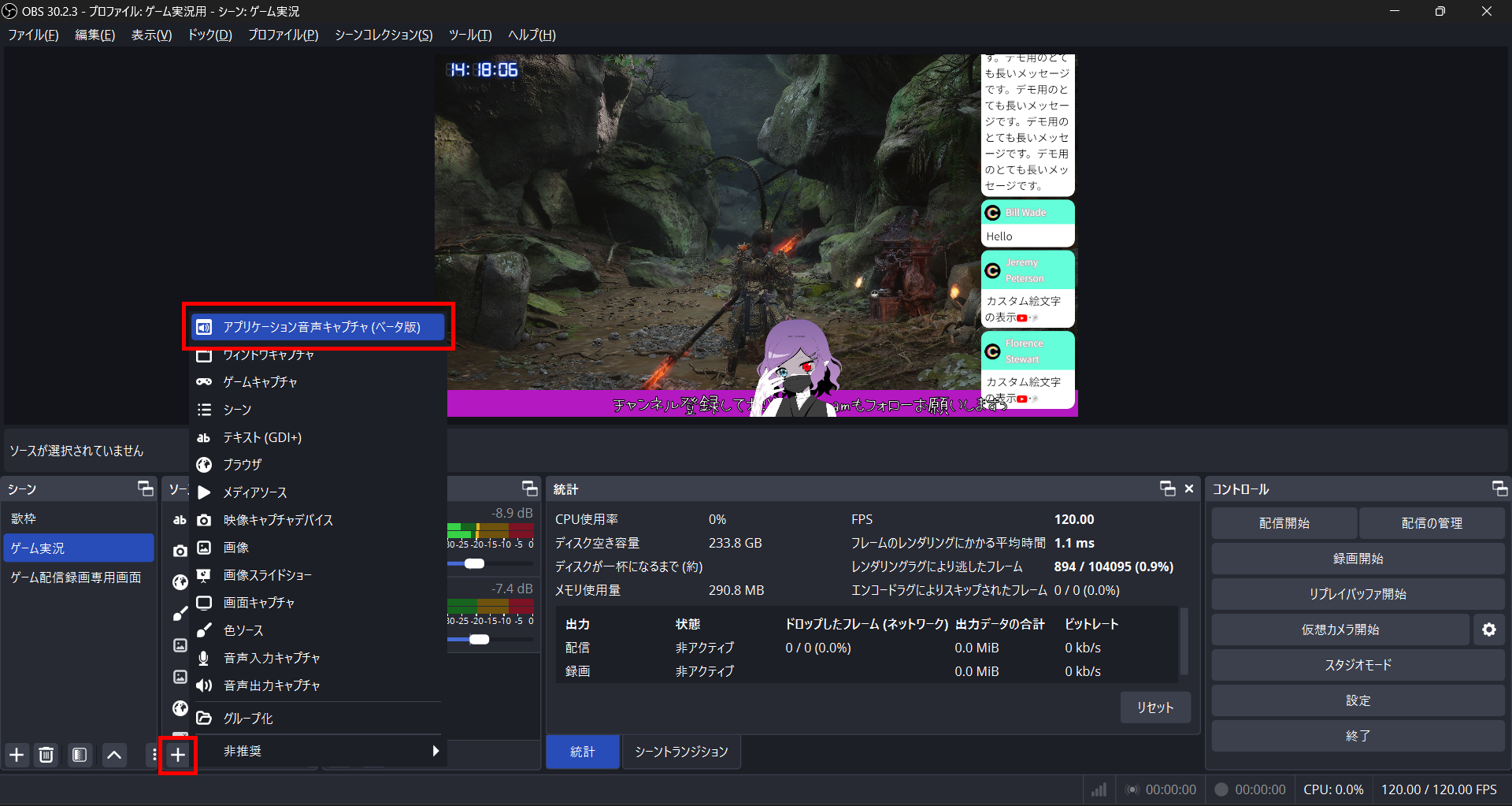1512x806 pixels.
Task: Click 終了 to exit OBS
Action: pyautogui.click(x=1358, y=736)
